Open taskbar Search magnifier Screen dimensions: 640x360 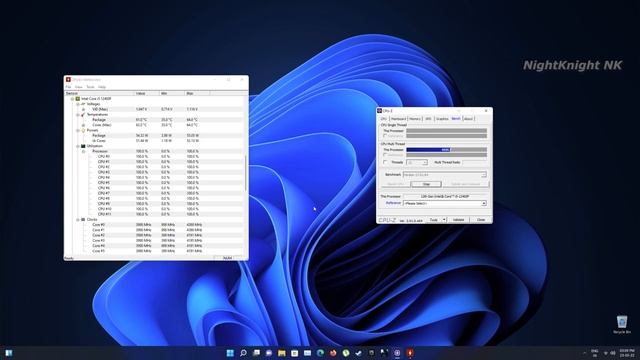tap(243, 353)
